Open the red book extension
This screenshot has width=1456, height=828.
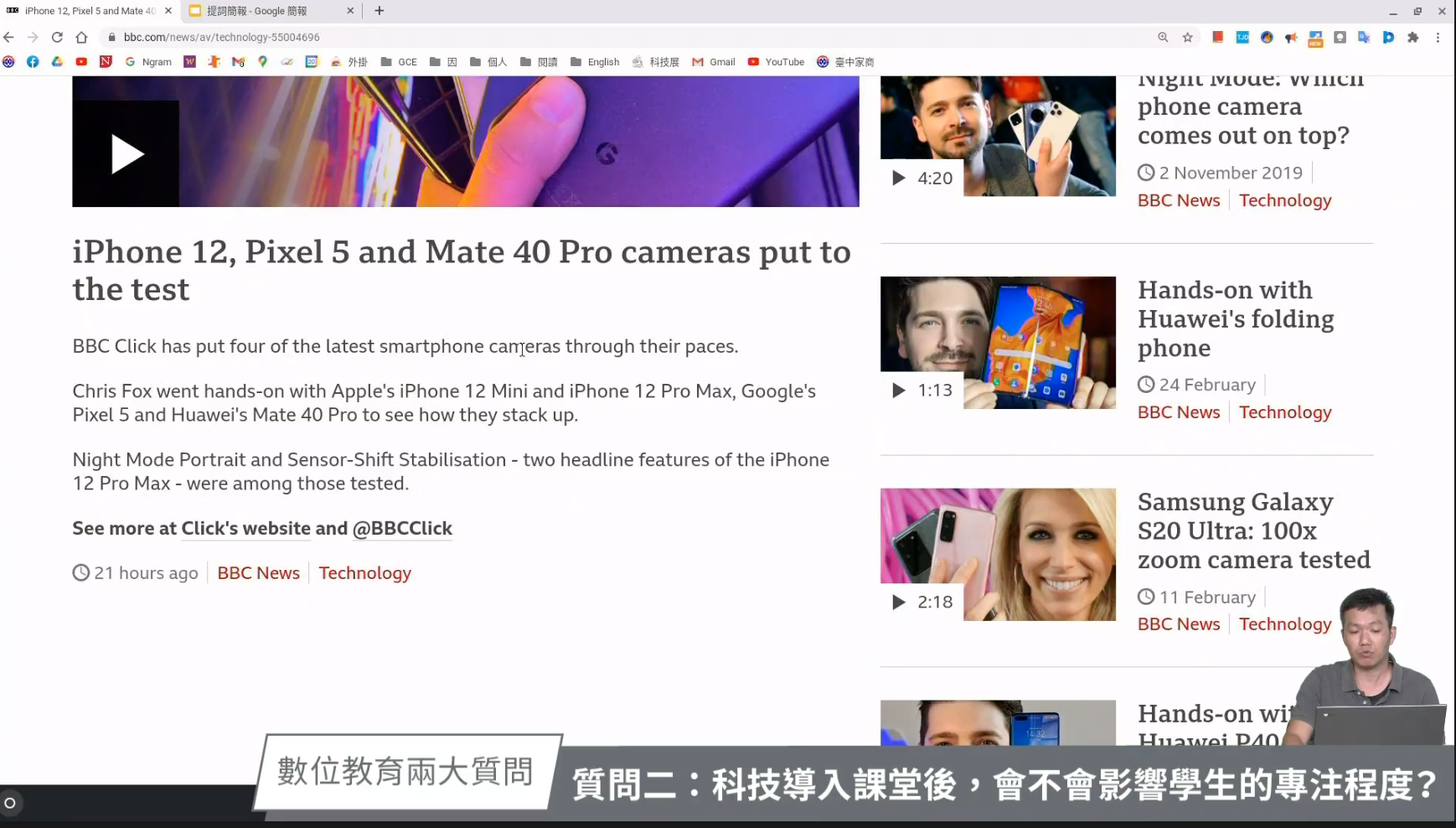1217,37
